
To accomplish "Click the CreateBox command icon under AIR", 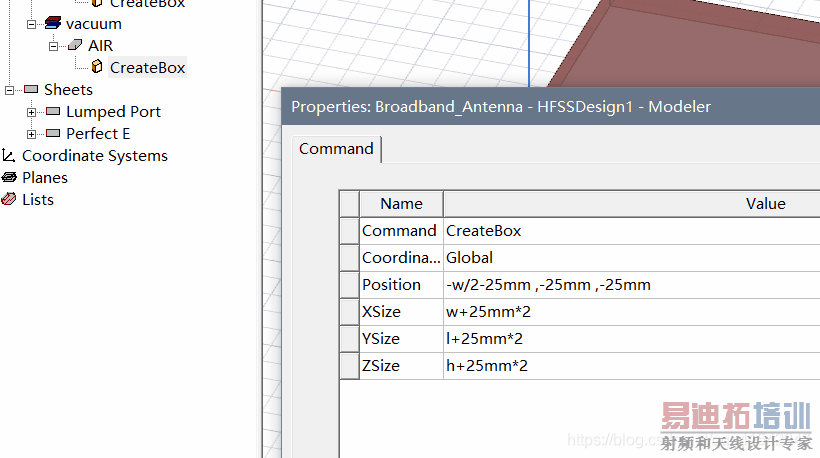I will point(97,66).
